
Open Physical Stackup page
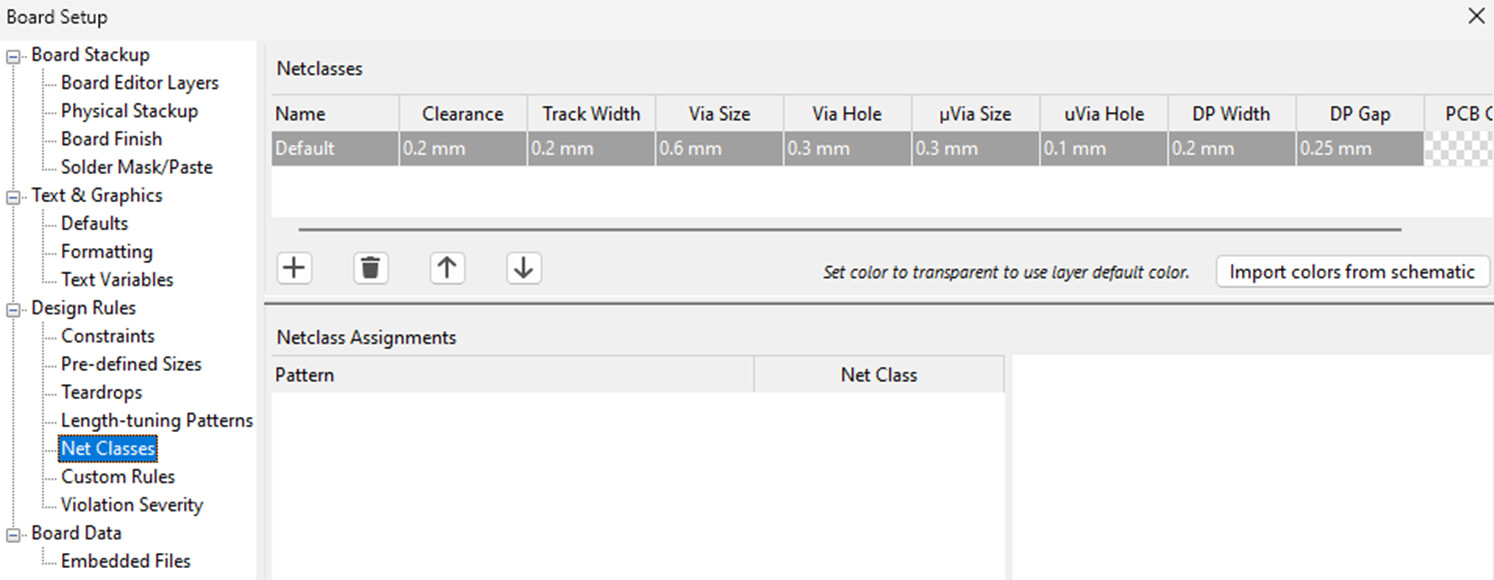(129, 111)
